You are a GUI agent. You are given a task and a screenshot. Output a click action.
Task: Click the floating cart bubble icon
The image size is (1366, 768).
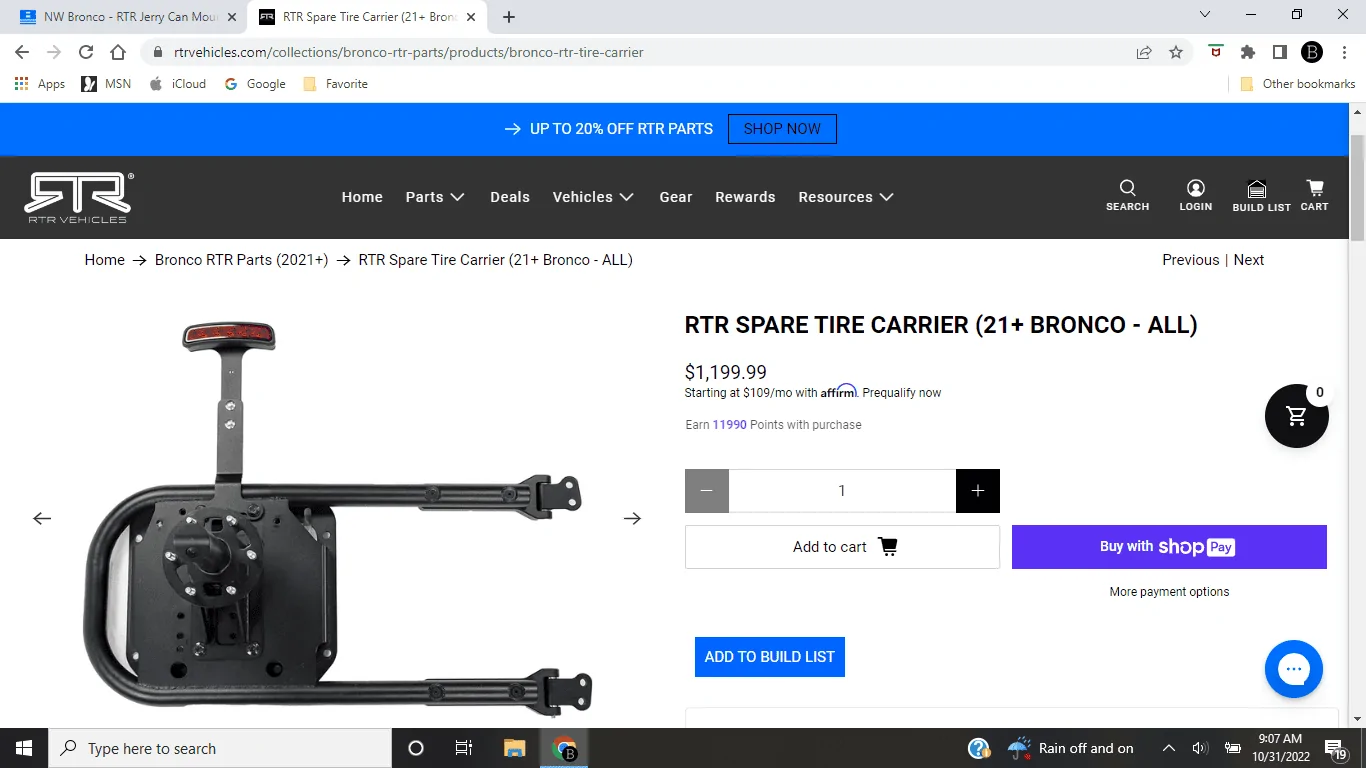click(1296, 415)
